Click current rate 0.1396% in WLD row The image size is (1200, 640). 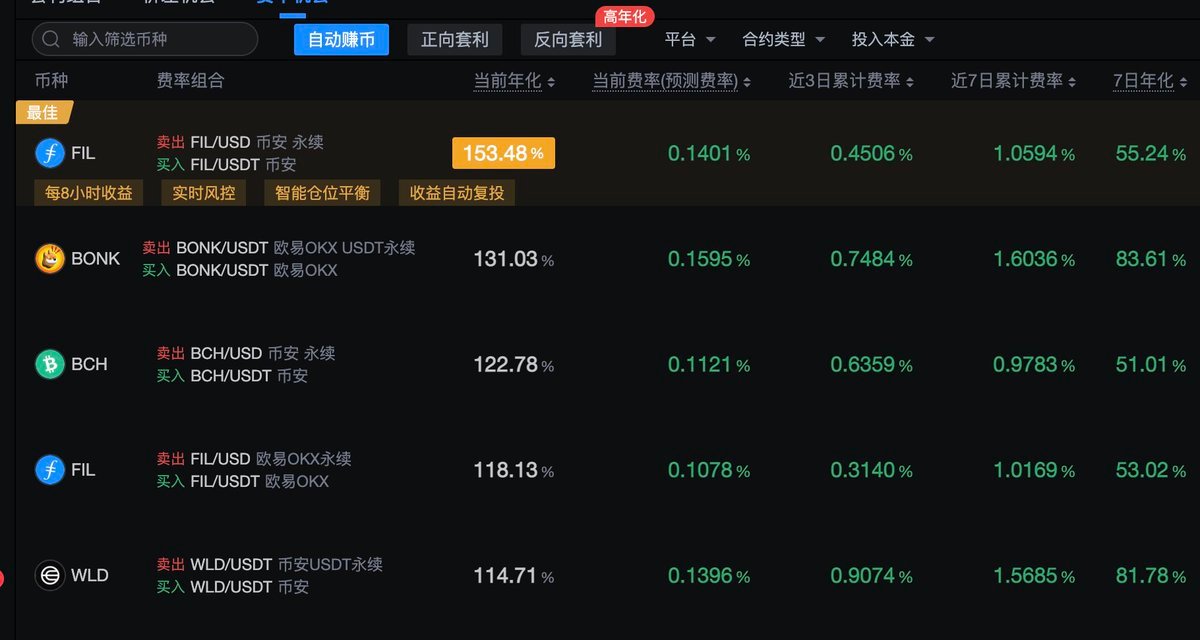coord(709,576)
